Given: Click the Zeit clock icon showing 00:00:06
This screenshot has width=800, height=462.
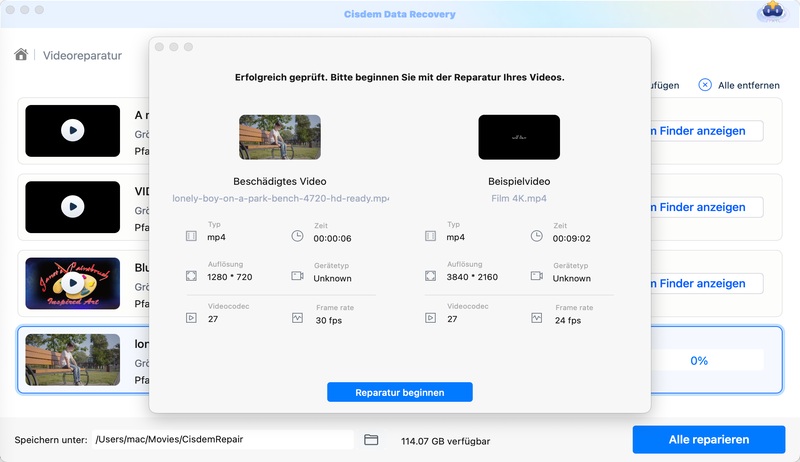Looking at the screenshot, I should click(297, 236).
